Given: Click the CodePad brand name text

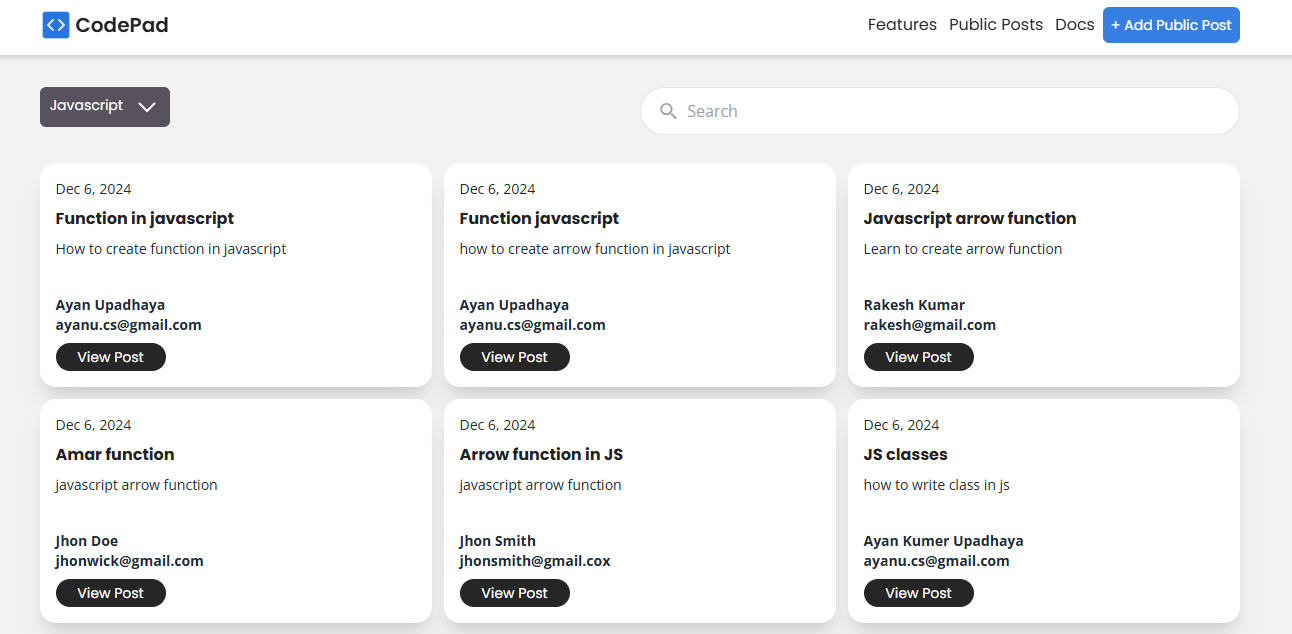Looking at the screenshot, I should pos(122,25).
